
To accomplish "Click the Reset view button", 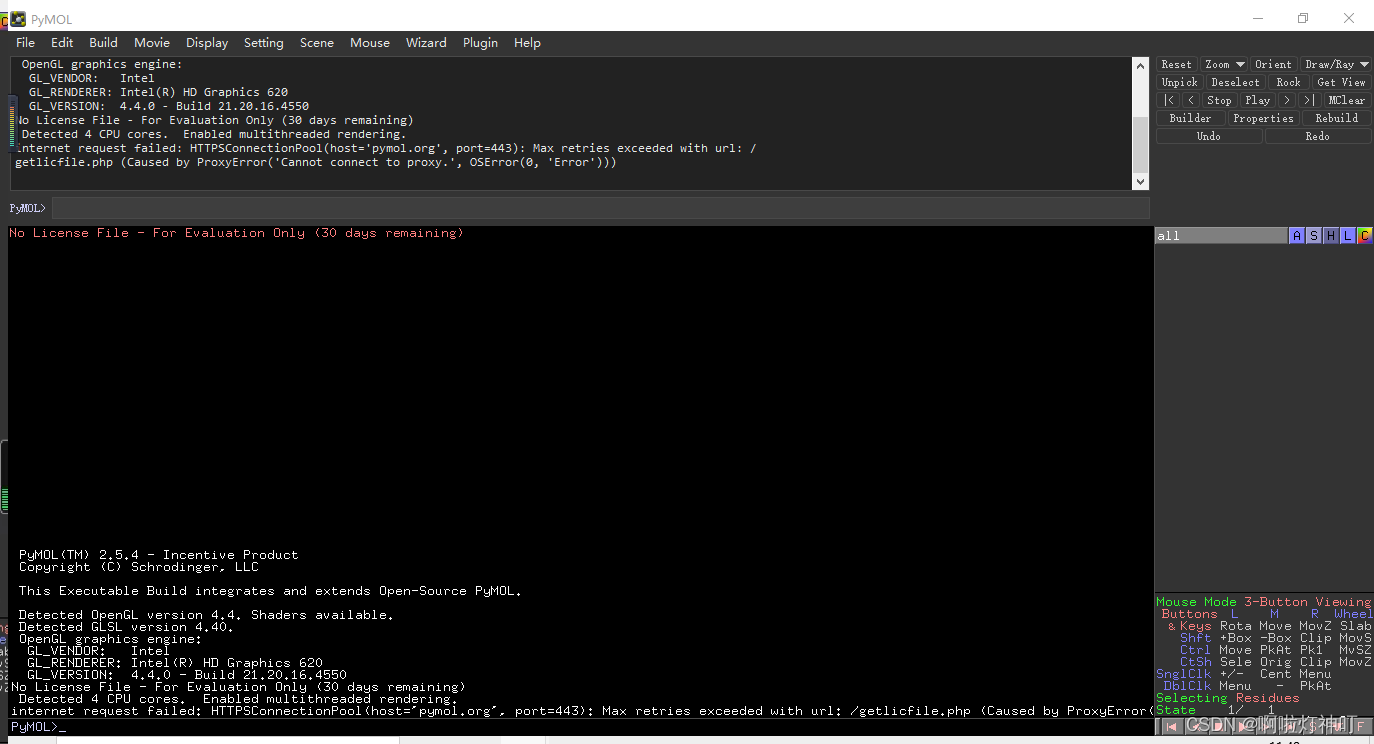I will pos(1176,63).
